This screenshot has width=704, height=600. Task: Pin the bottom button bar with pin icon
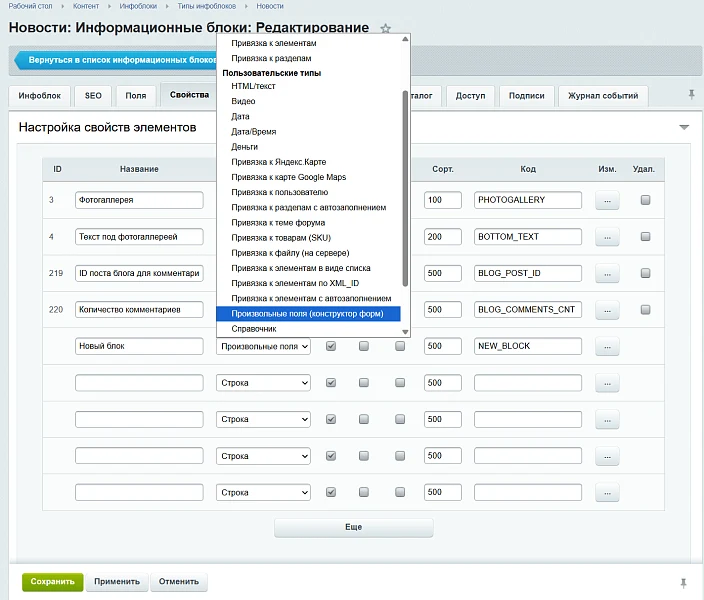click(683, 583)
